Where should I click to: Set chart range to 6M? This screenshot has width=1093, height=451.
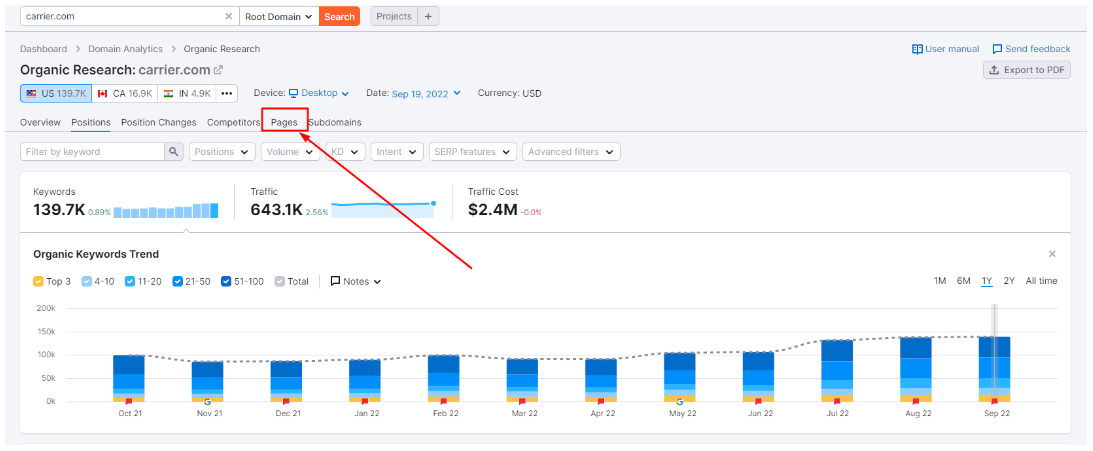coord(963,281)
